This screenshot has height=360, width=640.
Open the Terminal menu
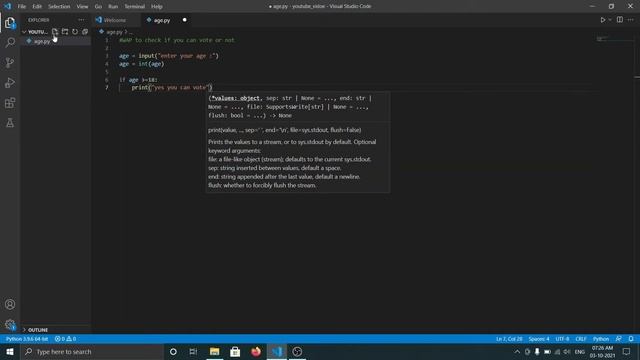(x=134, y=6)
